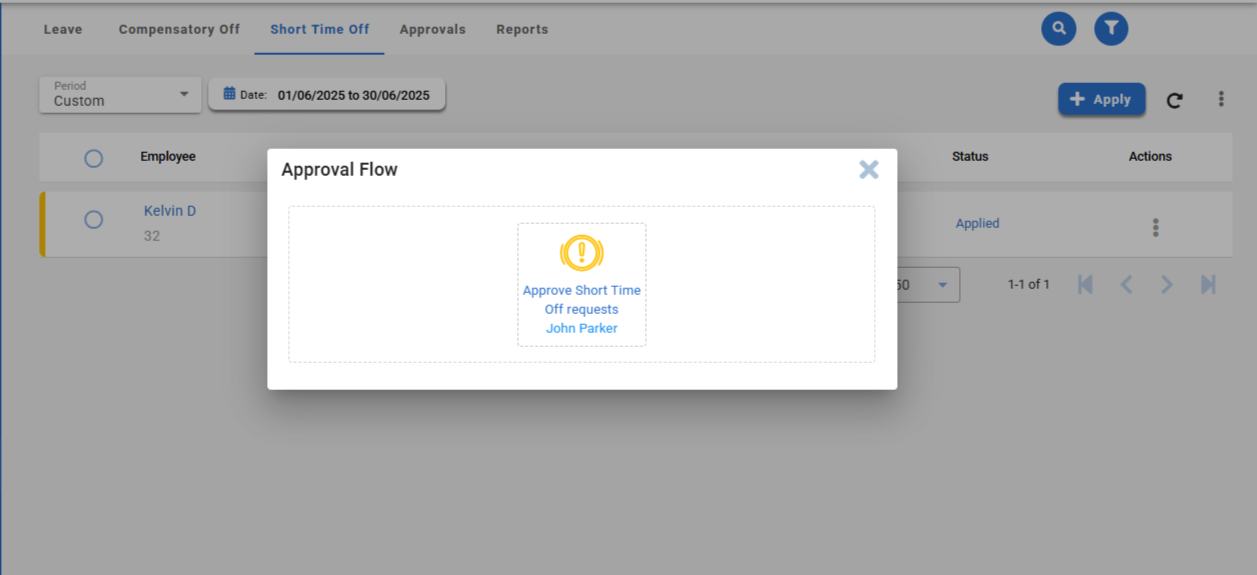
Task: Open Kelvin D row actions menu
Action: tap(1155, 228)
